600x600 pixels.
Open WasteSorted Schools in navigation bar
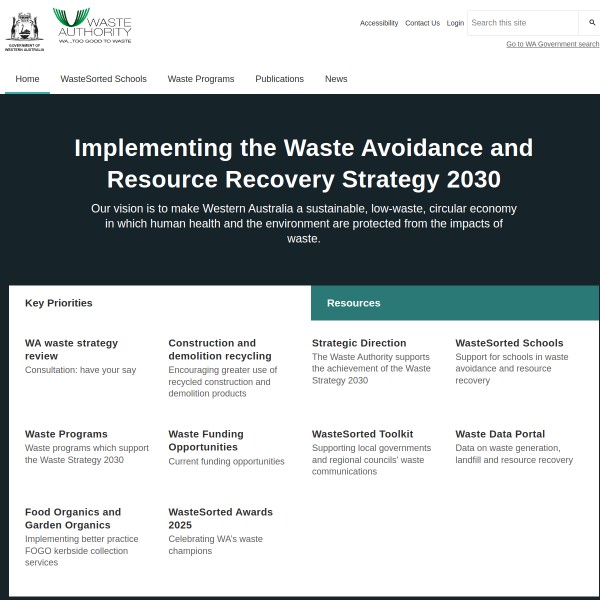click(x=103, y=79)
